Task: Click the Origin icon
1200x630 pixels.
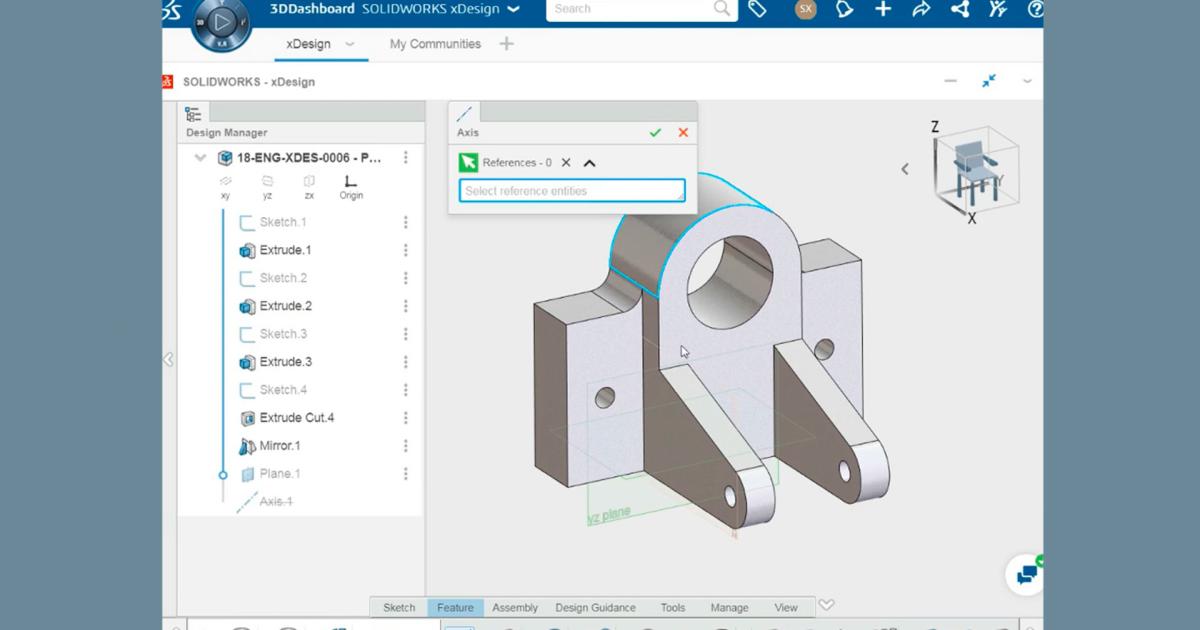Action: tap(350, 183)
